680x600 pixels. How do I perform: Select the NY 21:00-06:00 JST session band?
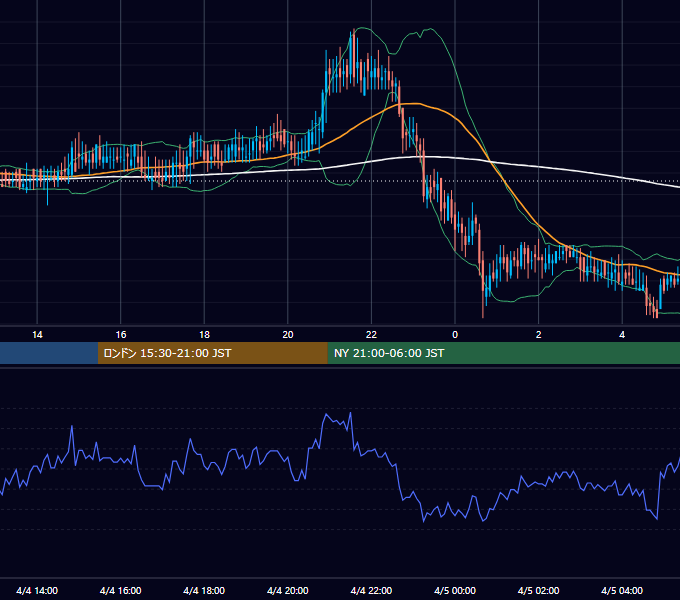[x=503, y=353]
